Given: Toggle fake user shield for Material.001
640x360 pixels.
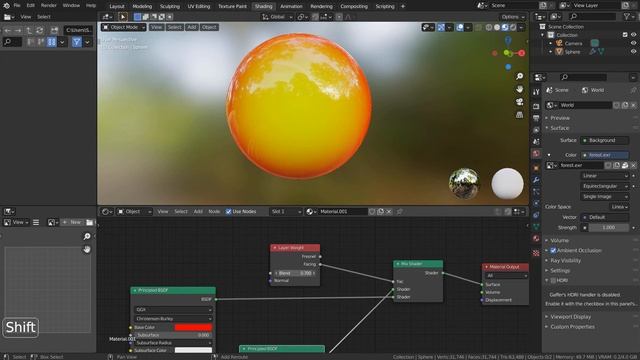Looking at the screenshot, I should [372, 211].
